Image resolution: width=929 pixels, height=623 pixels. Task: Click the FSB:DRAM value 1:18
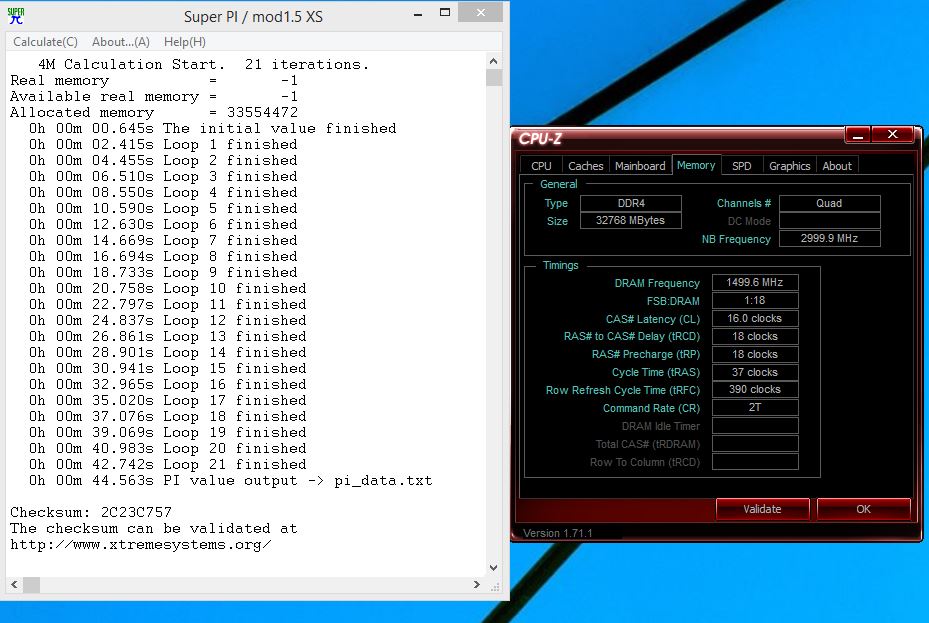pyautogui.click(x=755, y=300)
